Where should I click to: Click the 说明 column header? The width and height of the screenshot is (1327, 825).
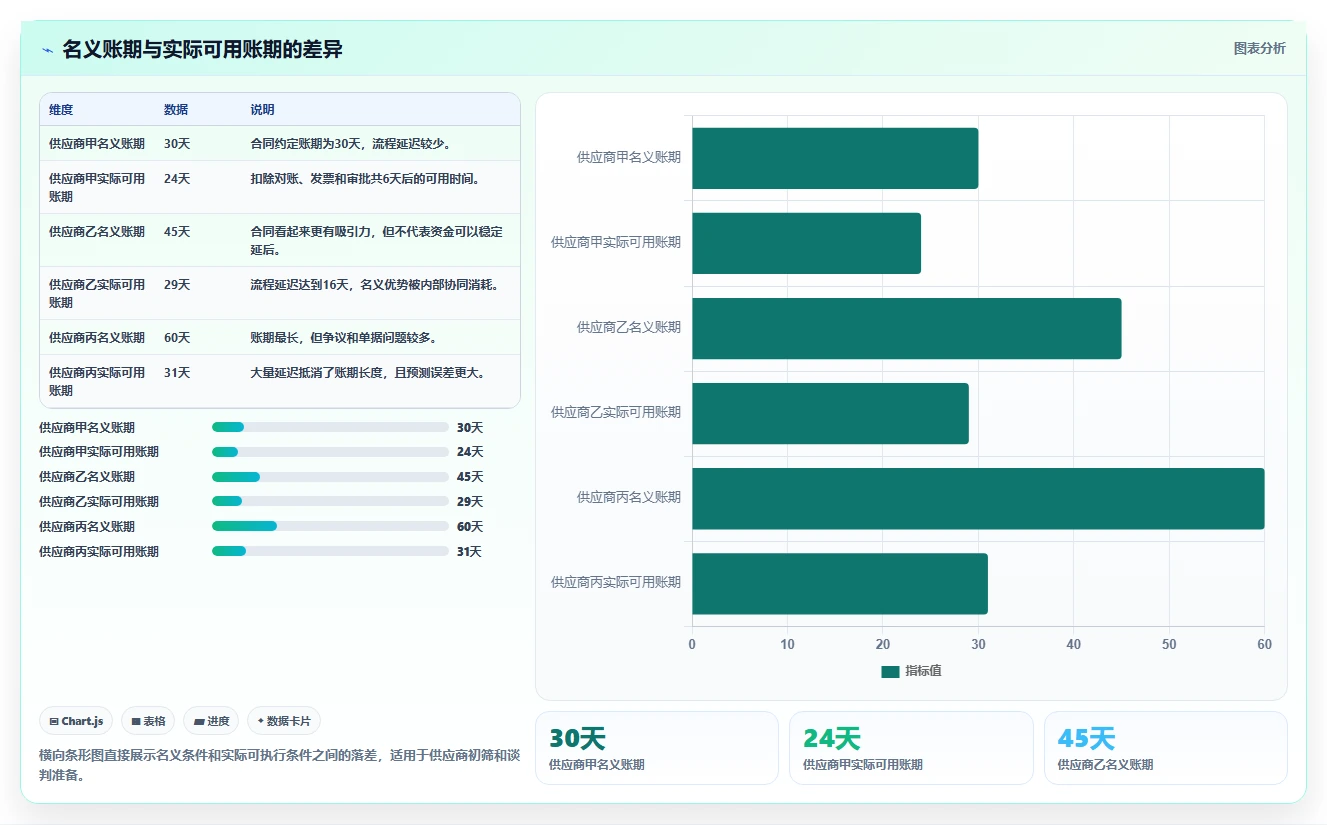pyautogui.click(x=262, y=110)
